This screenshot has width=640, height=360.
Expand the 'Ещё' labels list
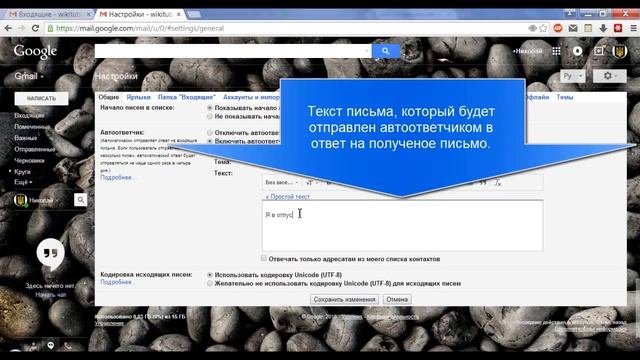tap(23, 182)
